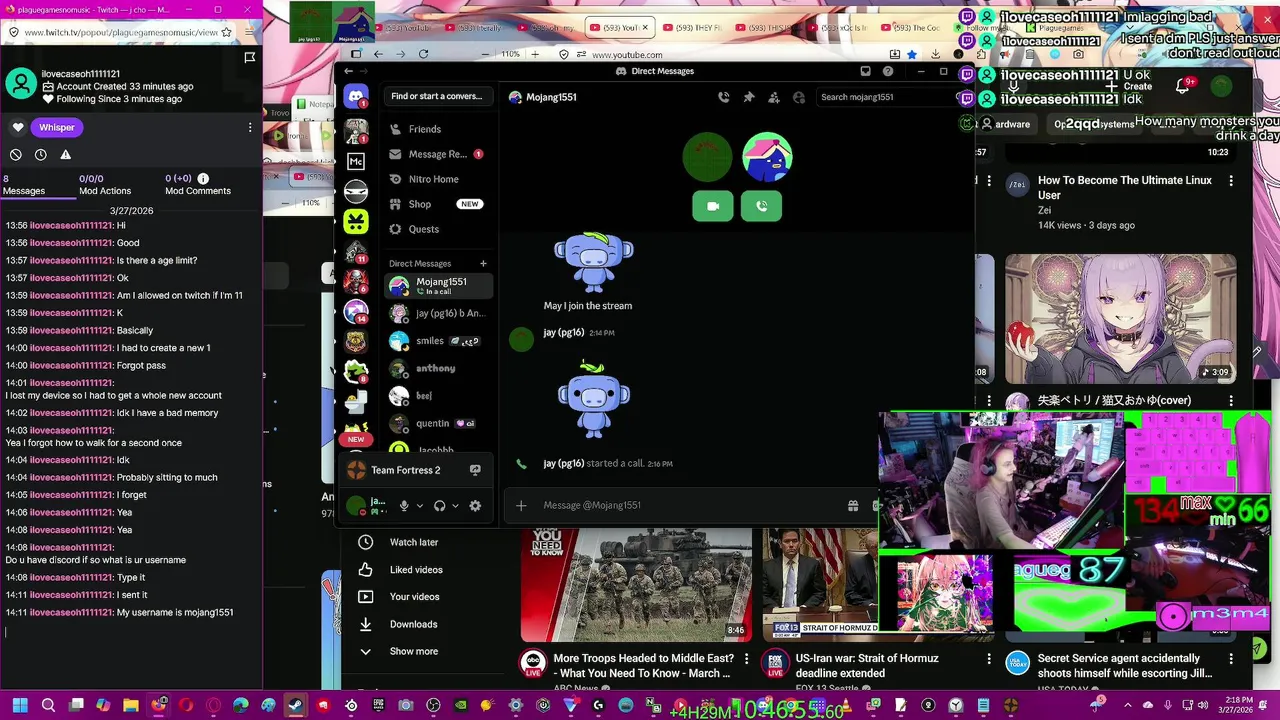The image size is (1280, 720).
Task: Open Liked videos in YouTube sidebar
Action: [416, 570]
